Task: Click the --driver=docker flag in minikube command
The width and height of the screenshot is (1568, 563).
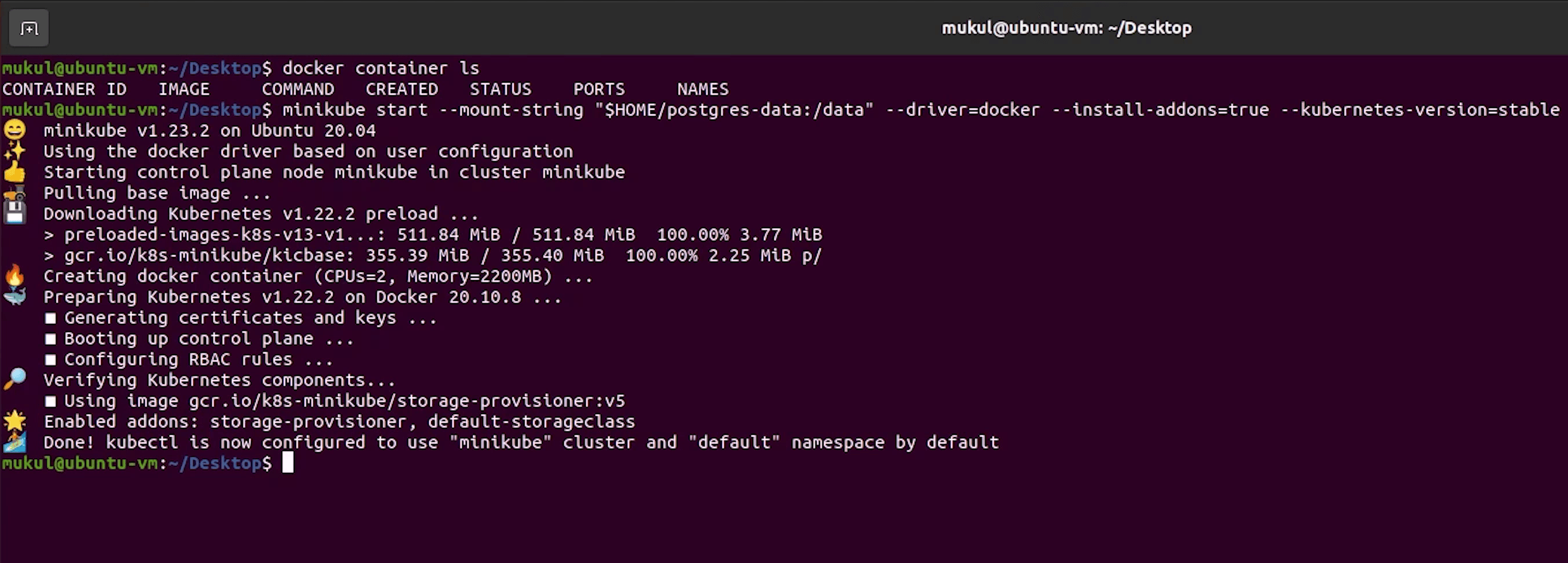Action: [963, 110]
